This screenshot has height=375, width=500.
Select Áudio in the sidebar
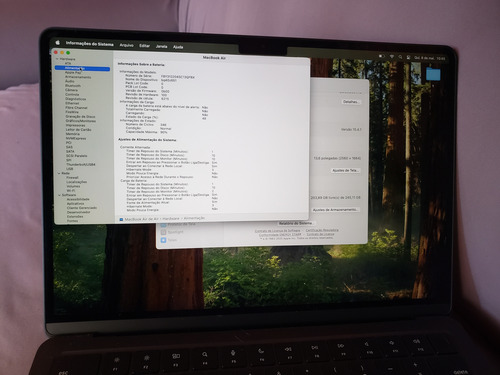(x=70, y=81)
